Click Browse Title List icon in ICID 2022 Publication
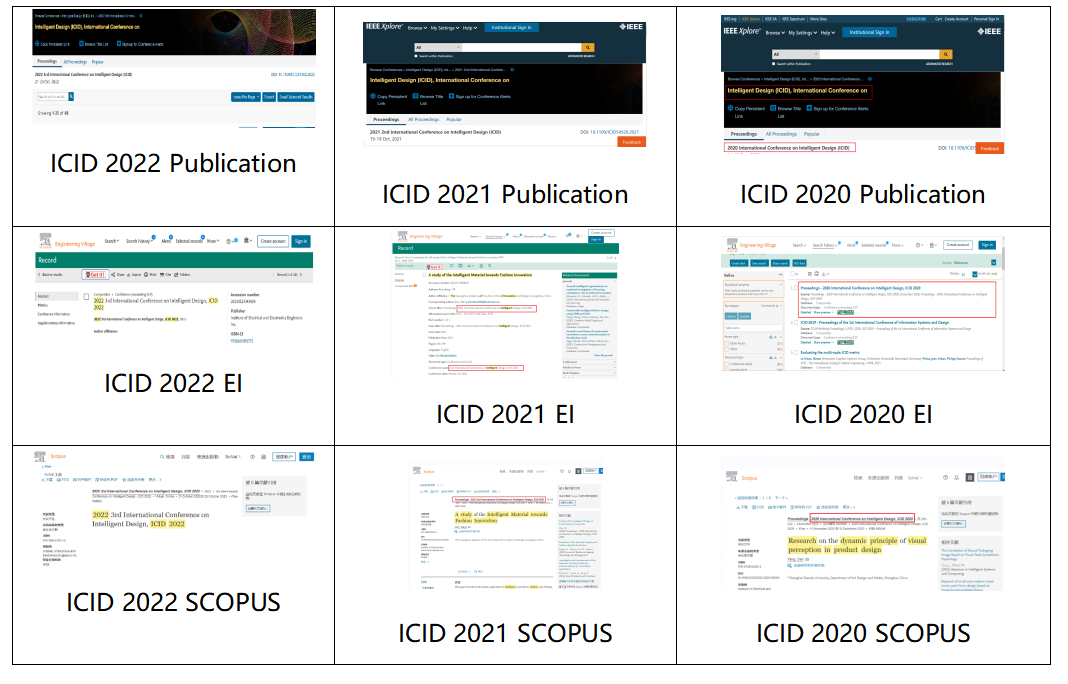The width and height of the screenshot is (1068, 684). point(81,44)
